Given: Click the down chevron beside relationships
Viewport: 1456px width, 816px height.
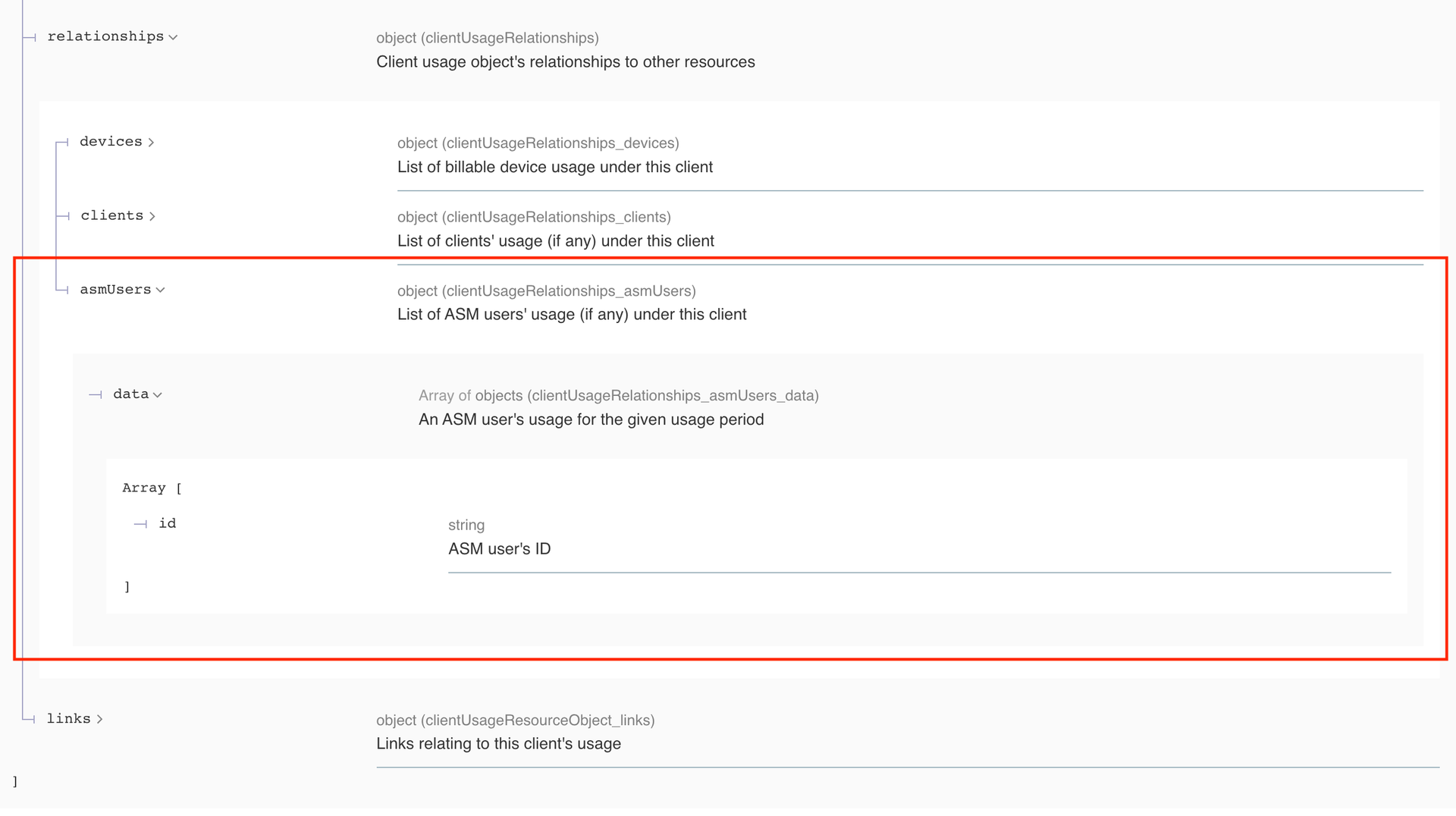Looking at the screenshot, I should tap(173, 37).
